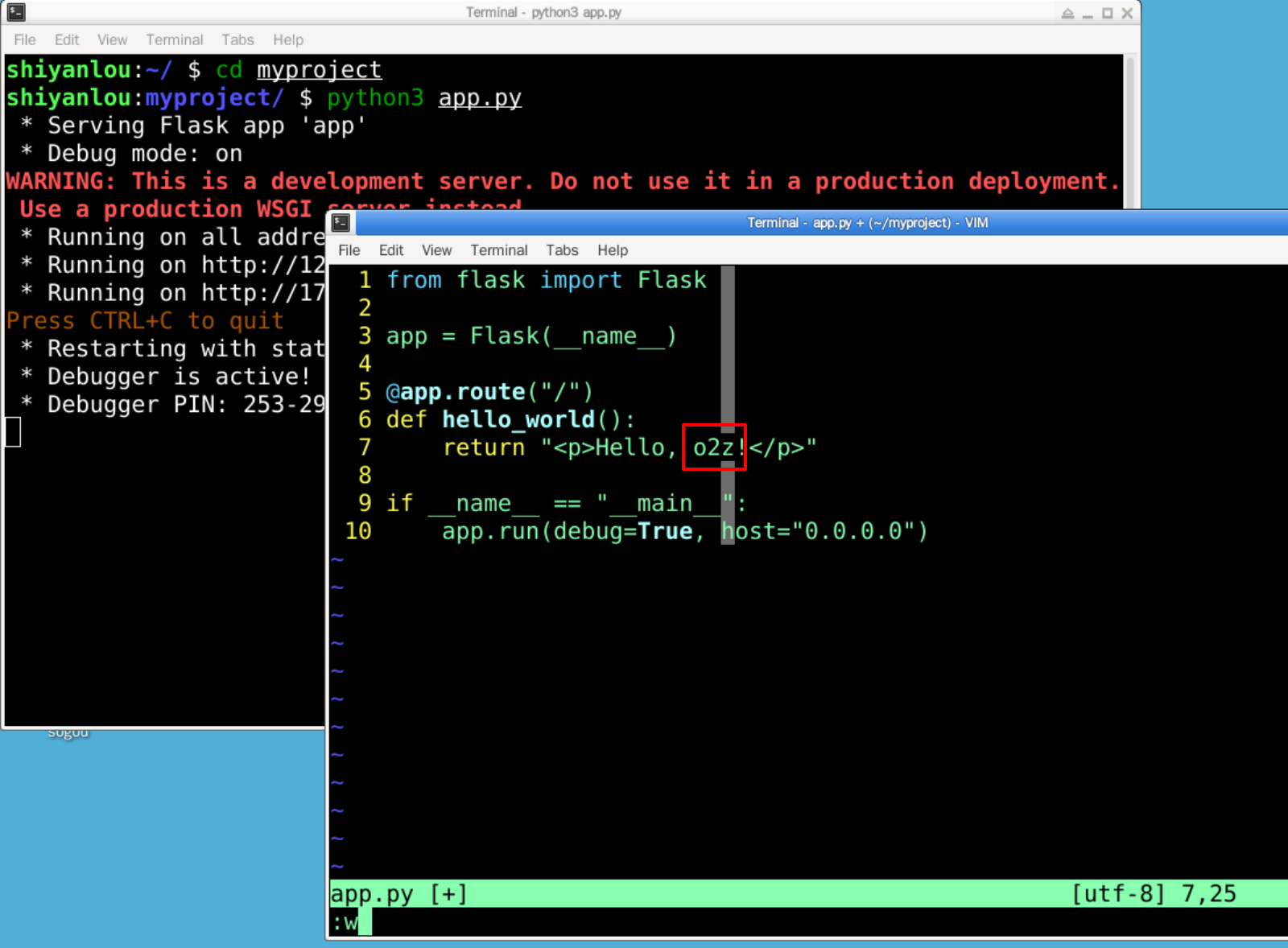1288x948 pixels.
Task: Click '[utf-8] 7,25' in VIM status line
Action: [1154, 894]
